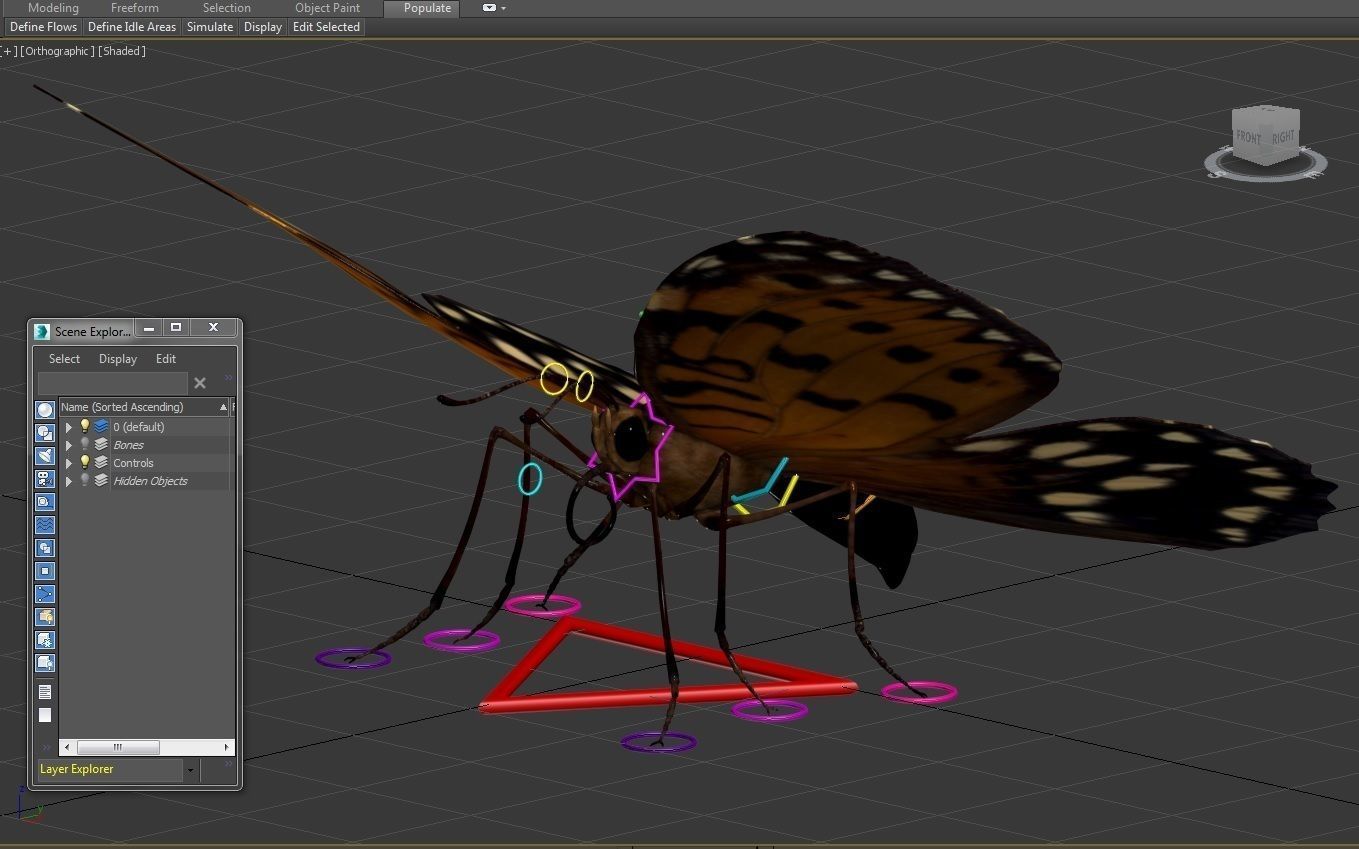
Task: Switch to the Selection ribbon tab
Action: pos(227,8)
